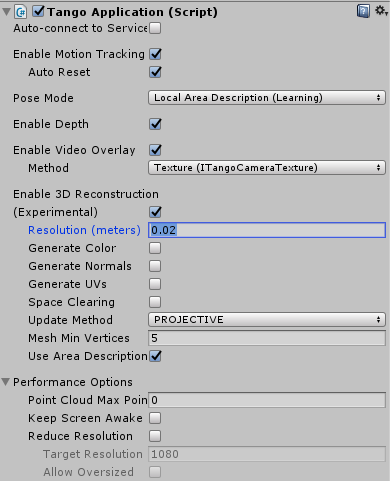Open the component help reference icon
Screen dimensions: 390x481
tap(363, 11)
